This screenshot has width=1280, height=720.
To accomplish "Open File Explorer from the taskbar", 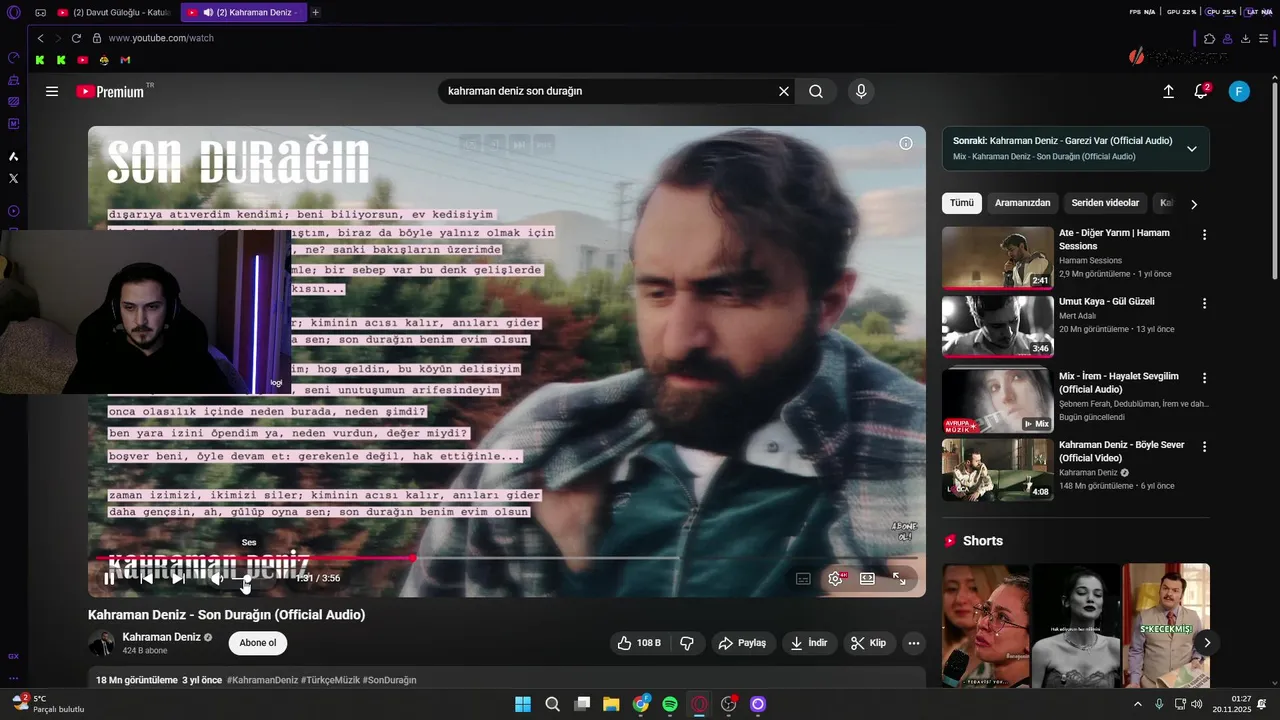I will point(611,704).
